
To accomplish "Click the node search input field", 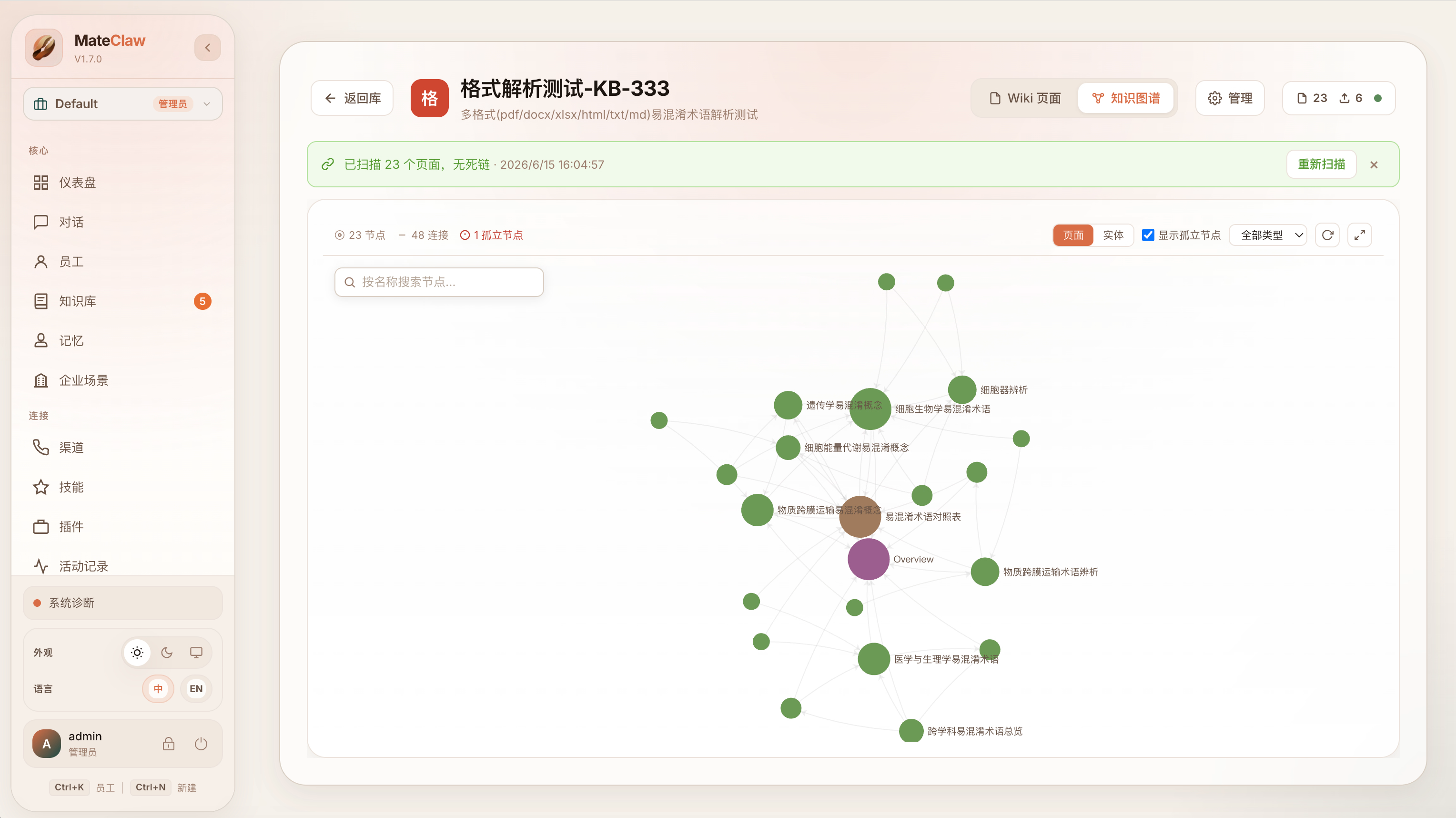I will (x=439, y=282).
